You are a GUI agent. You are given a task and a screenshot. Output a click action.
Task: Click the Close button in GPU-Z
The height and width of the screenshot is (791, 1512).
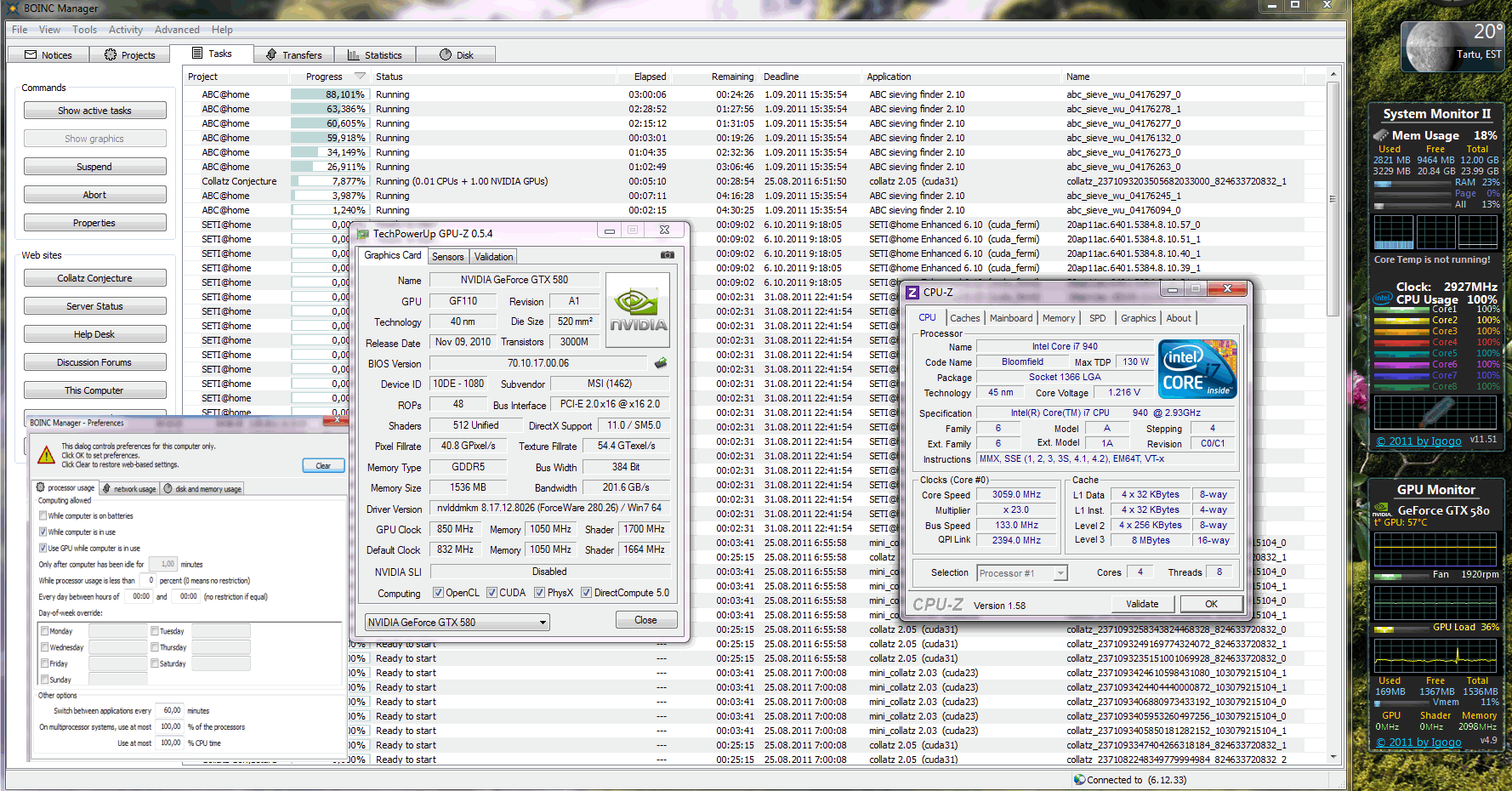645,620
